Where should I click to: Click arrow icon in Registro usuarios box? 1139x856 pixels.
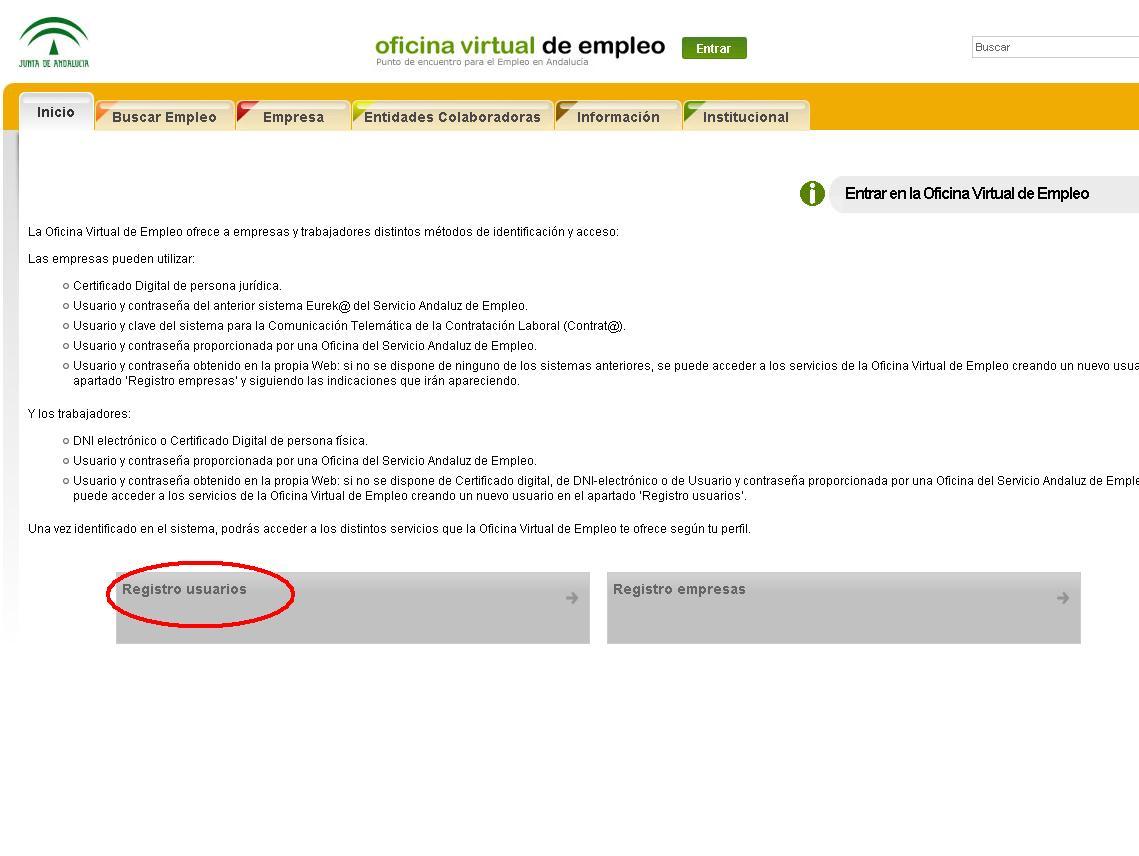click(x=572, y=598)
